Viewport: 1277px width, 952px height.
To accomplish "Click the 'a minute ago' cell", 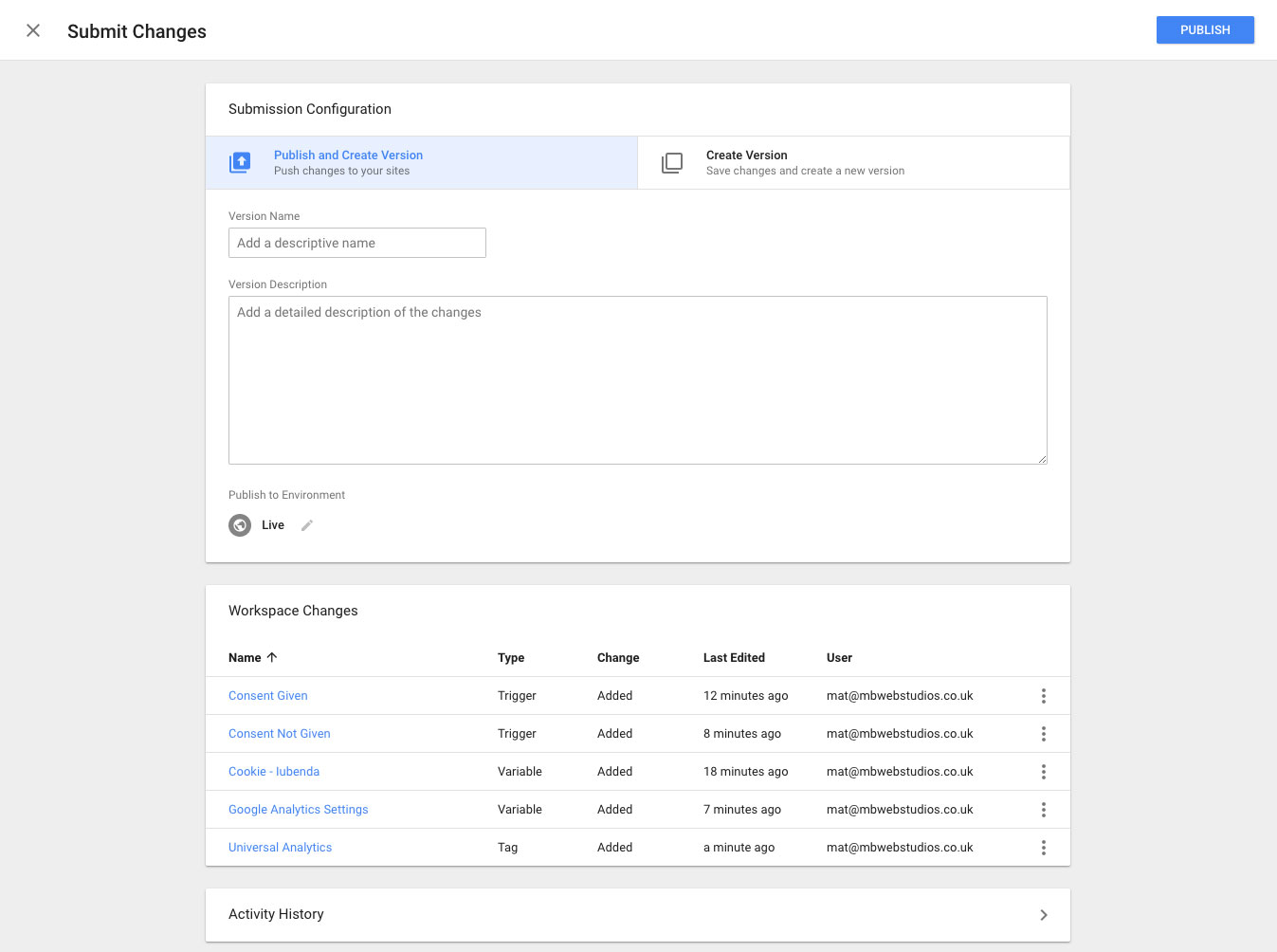I will pos(739,848).
